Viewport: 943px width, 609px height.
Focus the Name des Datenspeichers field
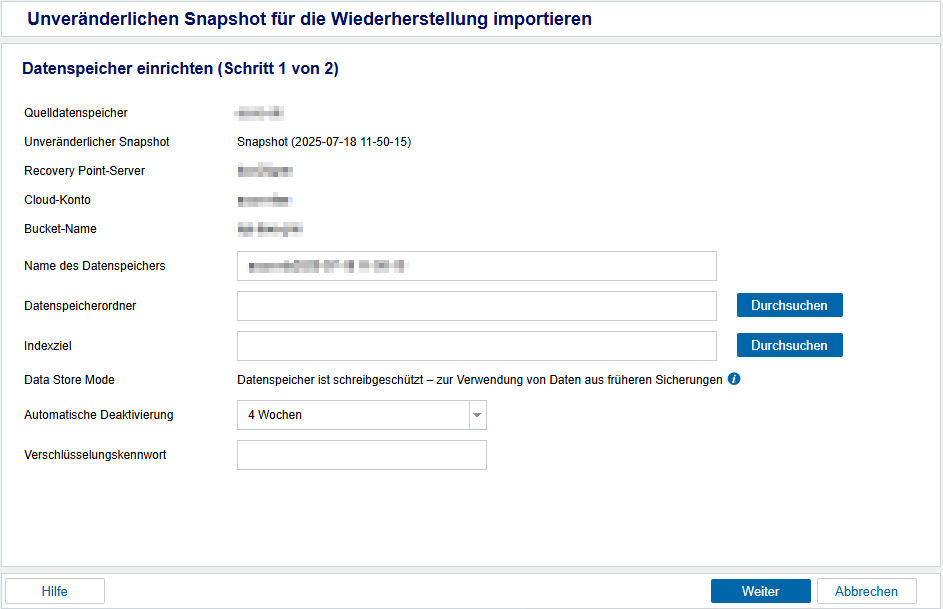tap(476, 266)
